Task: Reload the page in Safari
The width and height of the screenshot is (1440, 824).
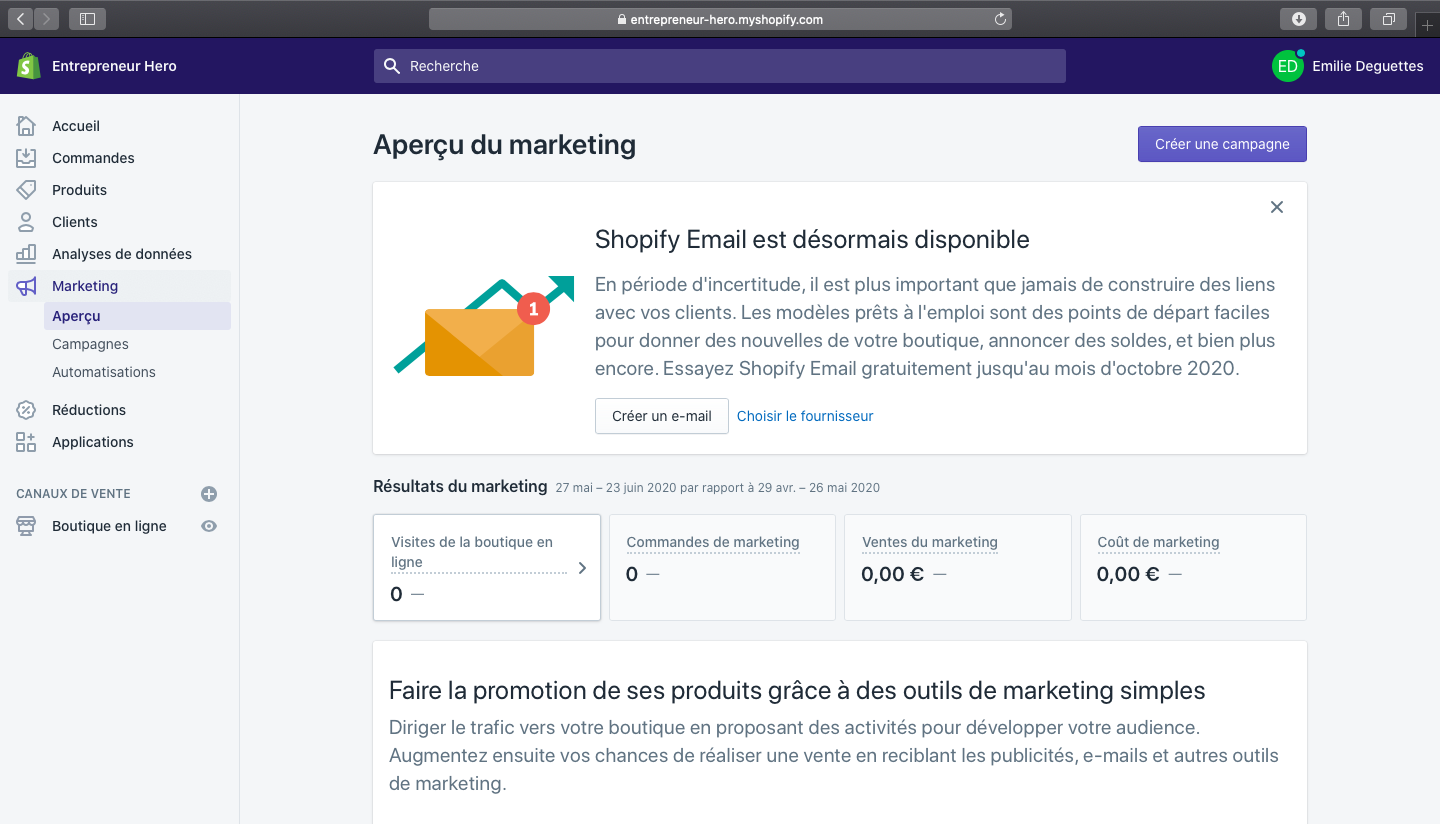Action: [1000, 19]
